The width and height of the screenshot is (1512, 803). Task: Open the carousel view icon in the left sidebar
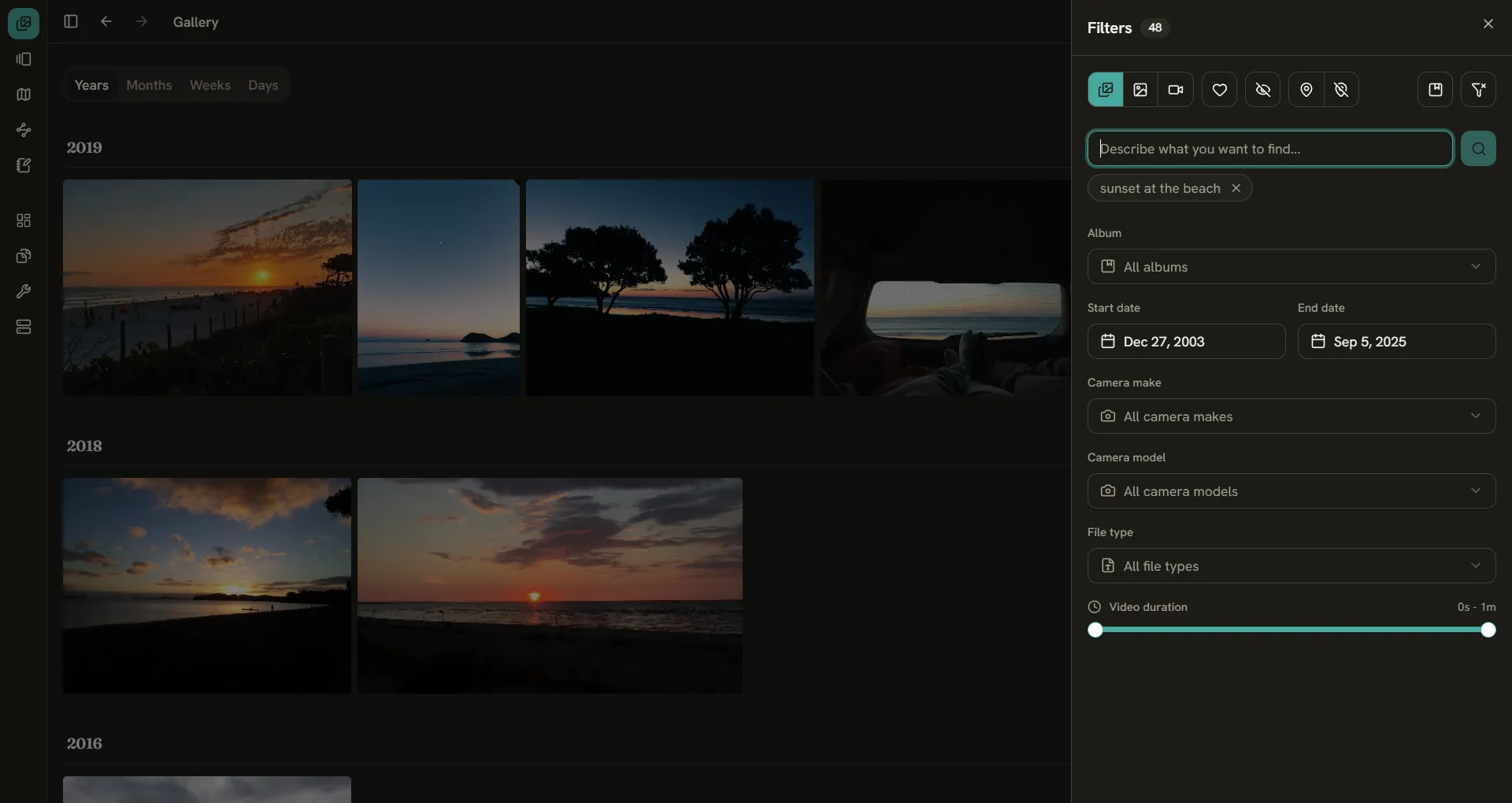24,59
